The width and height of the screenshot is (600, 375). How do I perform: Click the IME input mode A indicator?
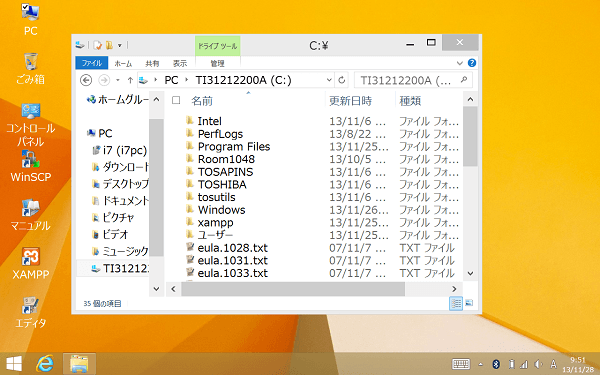coord(553,364)
